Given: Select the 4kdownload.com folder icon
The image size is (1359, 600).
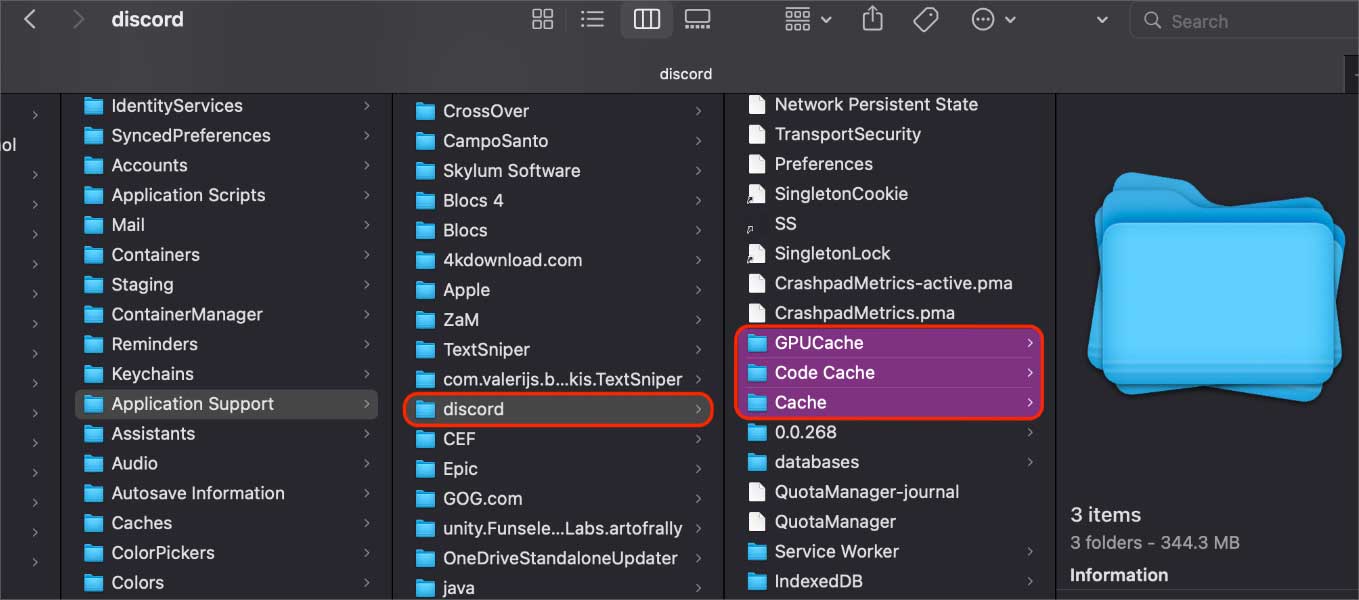Looking at the screenshot, I should (x=426, y=260).
